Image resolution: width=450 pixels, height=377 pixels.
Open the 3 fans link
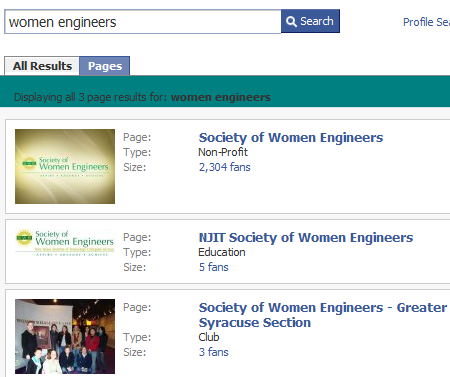tap(213, 352)
